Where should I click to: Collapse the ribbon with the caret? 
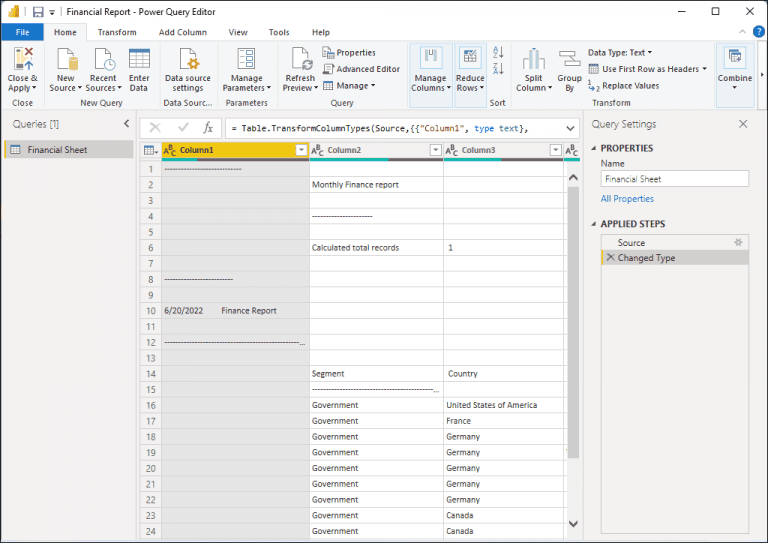[x=742, y=32]
